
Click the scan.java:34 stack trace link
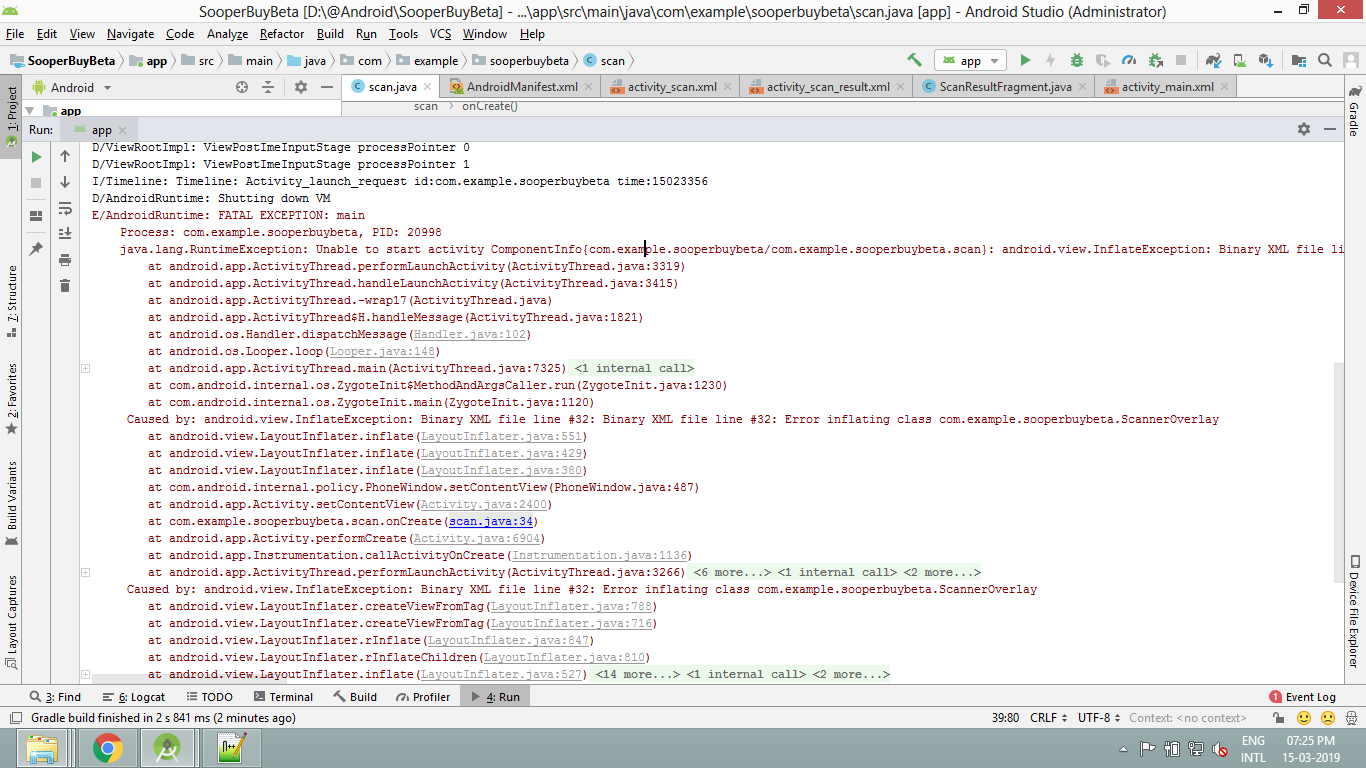tap(492, 521)
